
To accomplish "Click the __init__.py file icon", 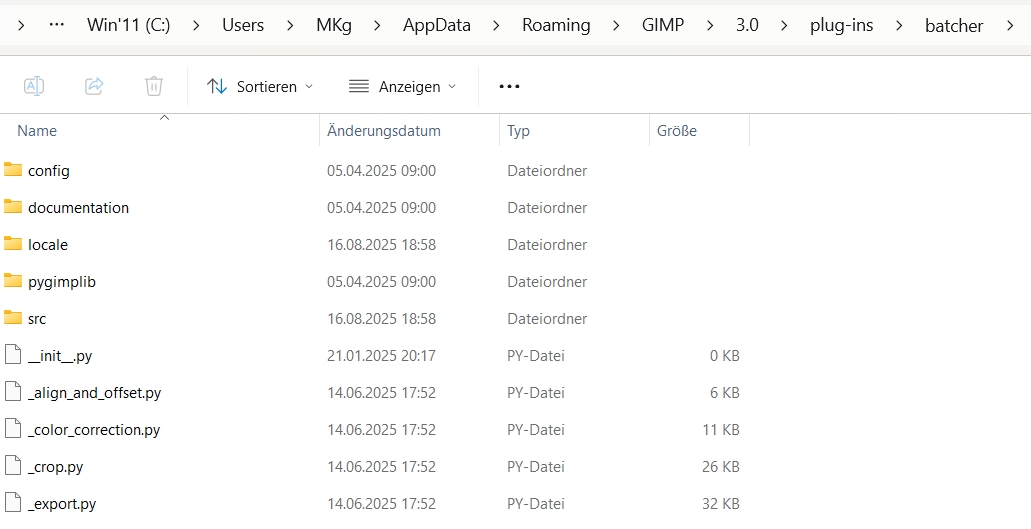I will click(x=13, y=355).
